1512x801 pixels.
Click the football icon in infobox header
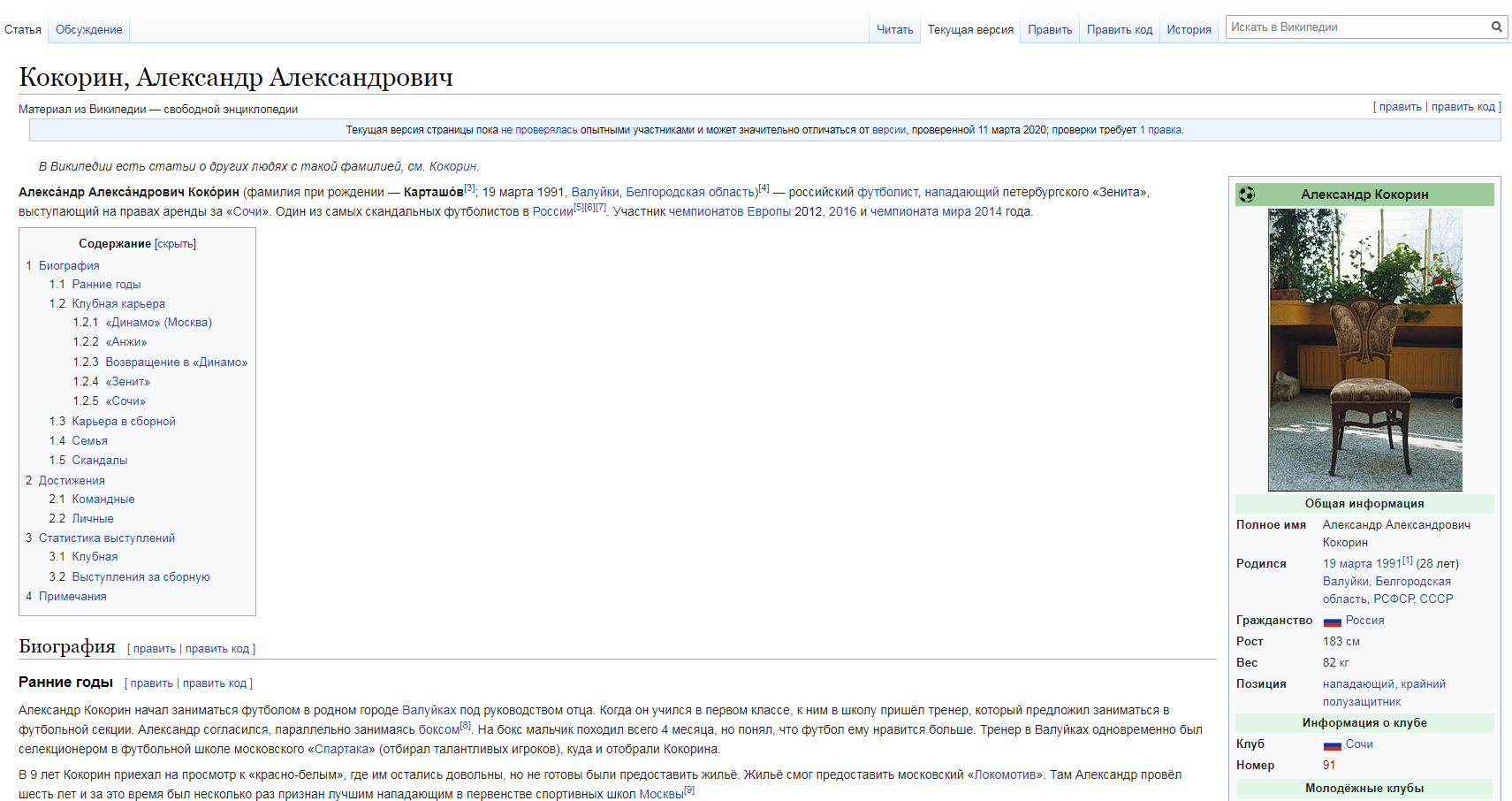(1247, 195)
